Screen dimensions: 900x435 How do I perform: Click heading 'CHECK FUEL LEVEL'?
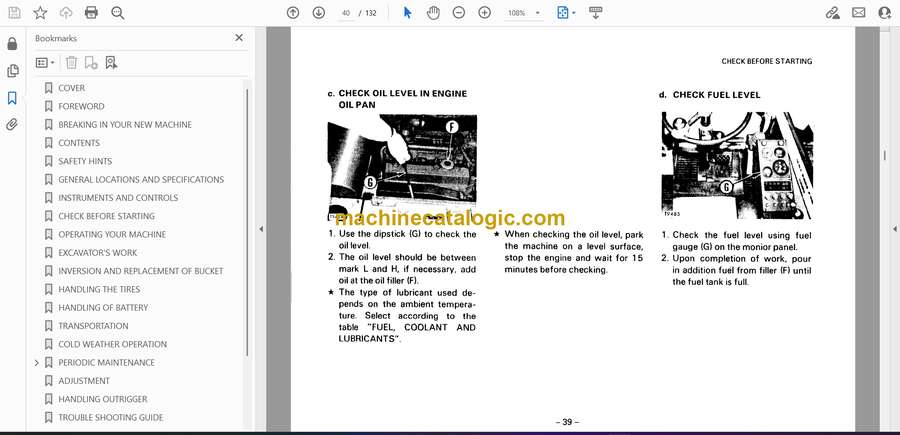(716, 95)
